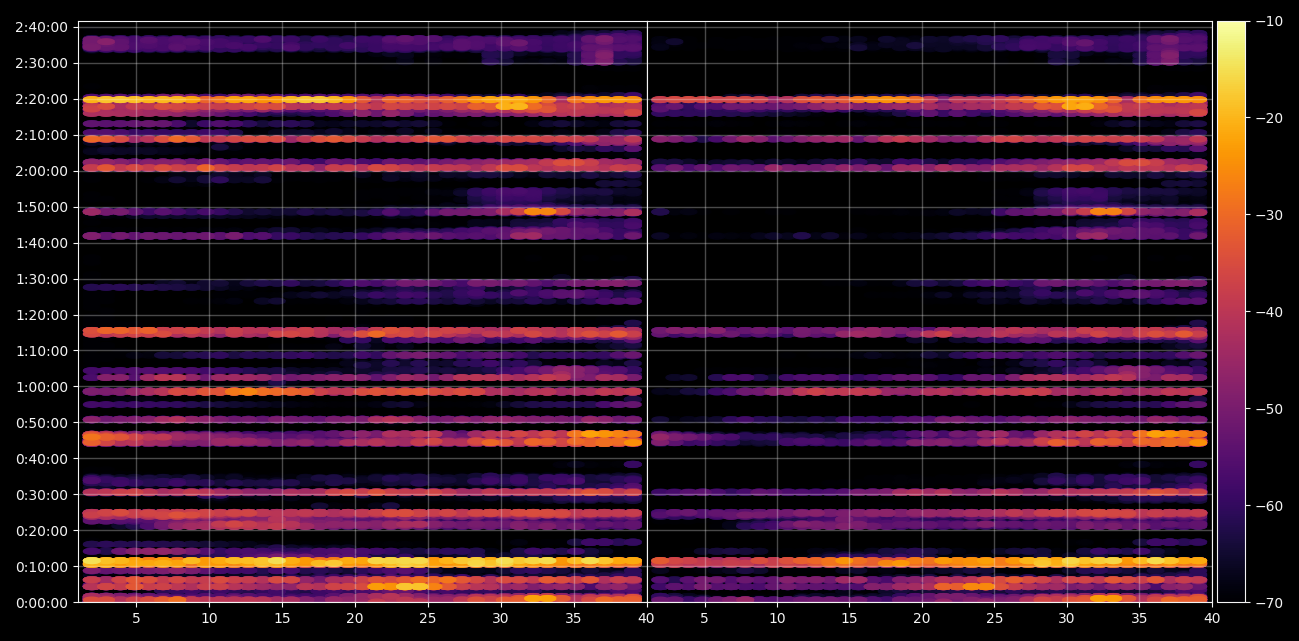The image size is (1299, 641).
Task: Click the 1:40:00 y-axis tick label
Action: point(42,242)
